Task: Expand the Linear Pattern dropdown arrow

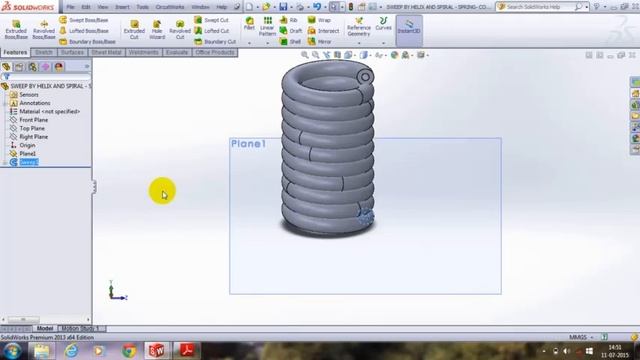Action: 267,43
